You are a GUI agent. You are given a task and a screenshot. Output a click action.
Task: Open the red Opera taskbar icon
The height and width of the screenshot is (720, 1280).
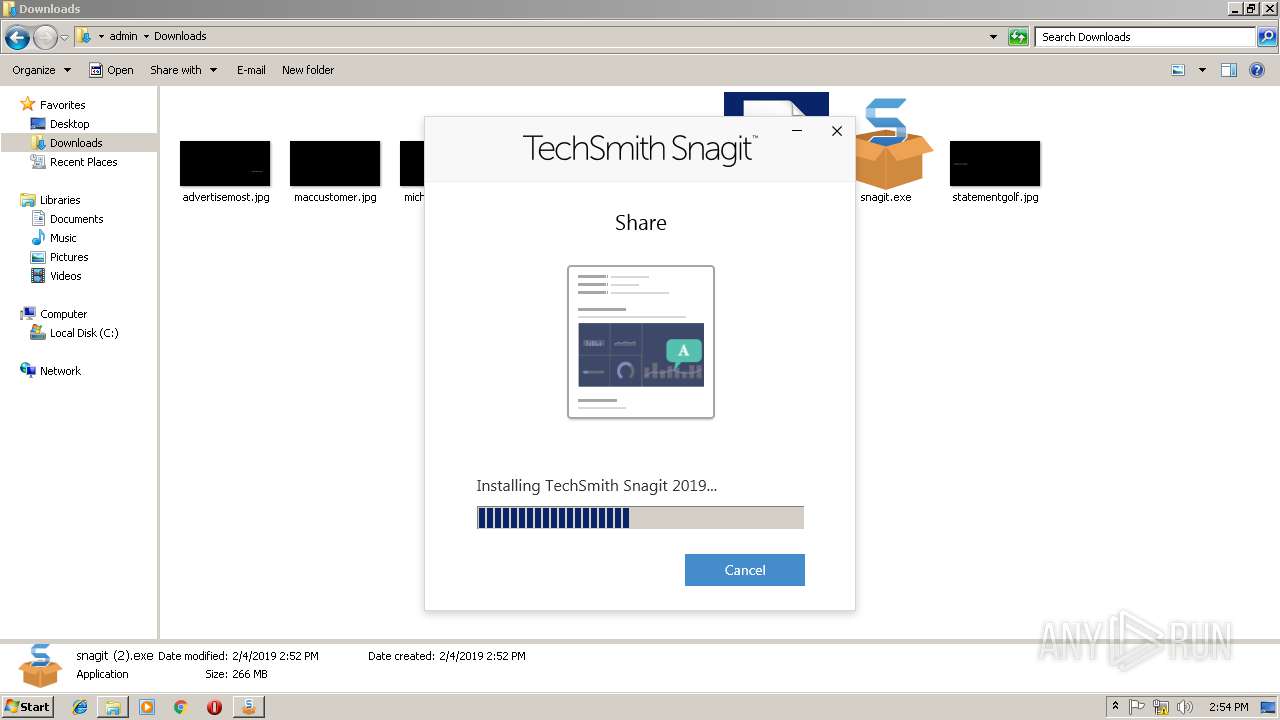click(x=214, y=707)
